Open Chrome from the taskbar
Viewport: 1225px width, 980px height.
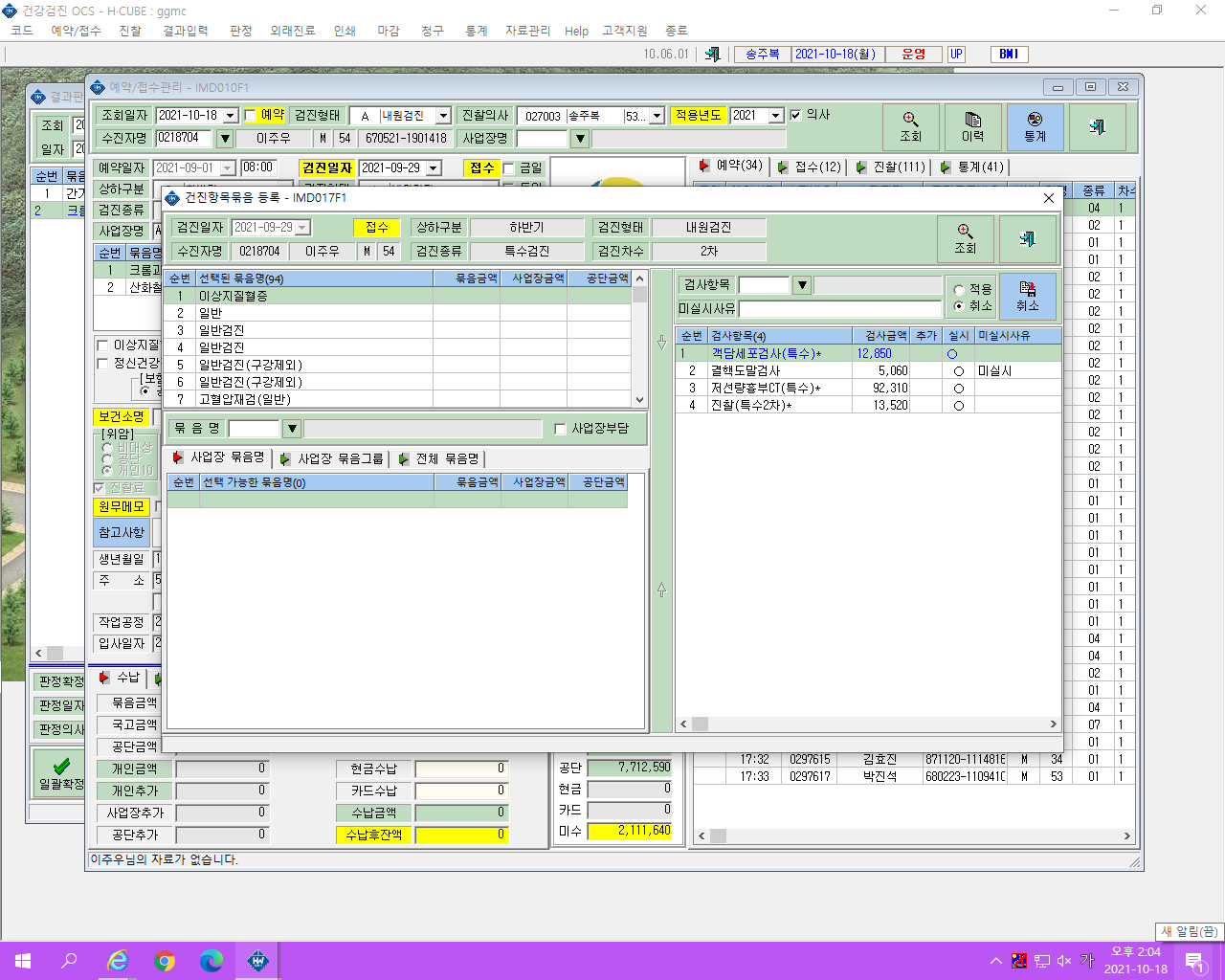click(x=165, y=961)
